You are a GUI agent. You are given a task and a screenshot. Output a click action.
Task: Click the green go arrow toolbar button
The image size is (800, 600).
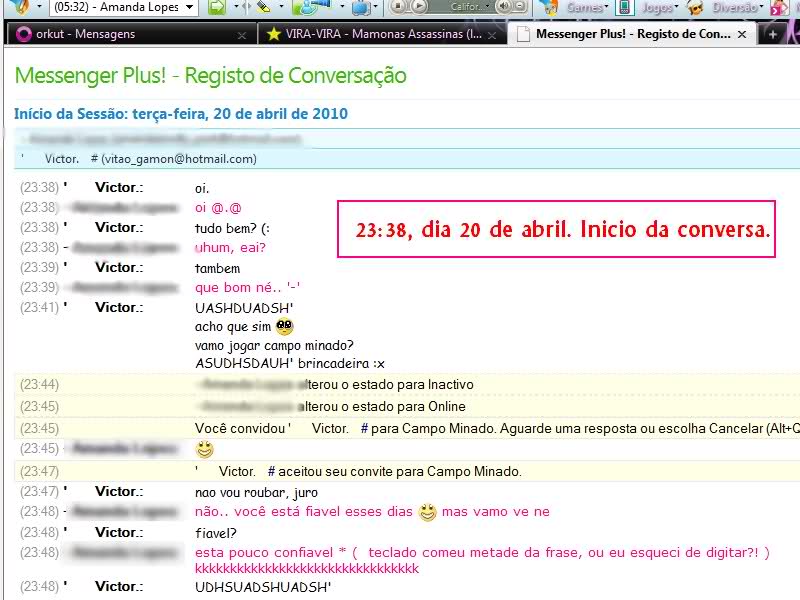[216, 7]
